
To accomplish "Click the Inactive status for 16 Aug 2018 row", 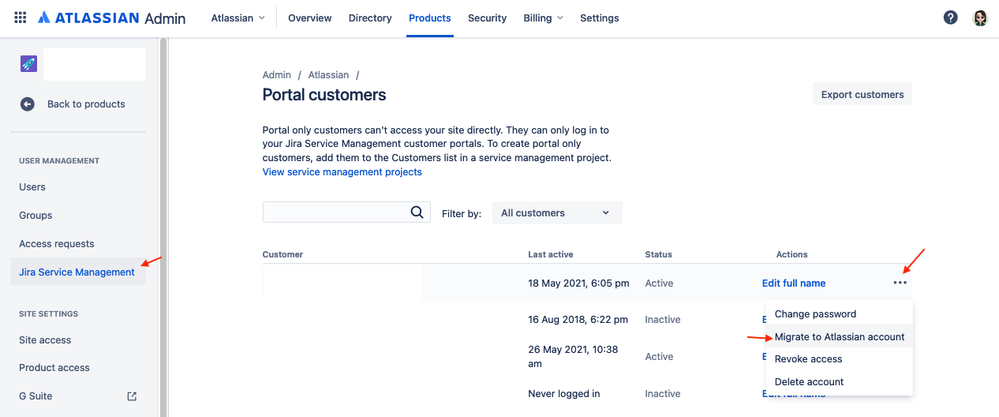I will [663, 320].
